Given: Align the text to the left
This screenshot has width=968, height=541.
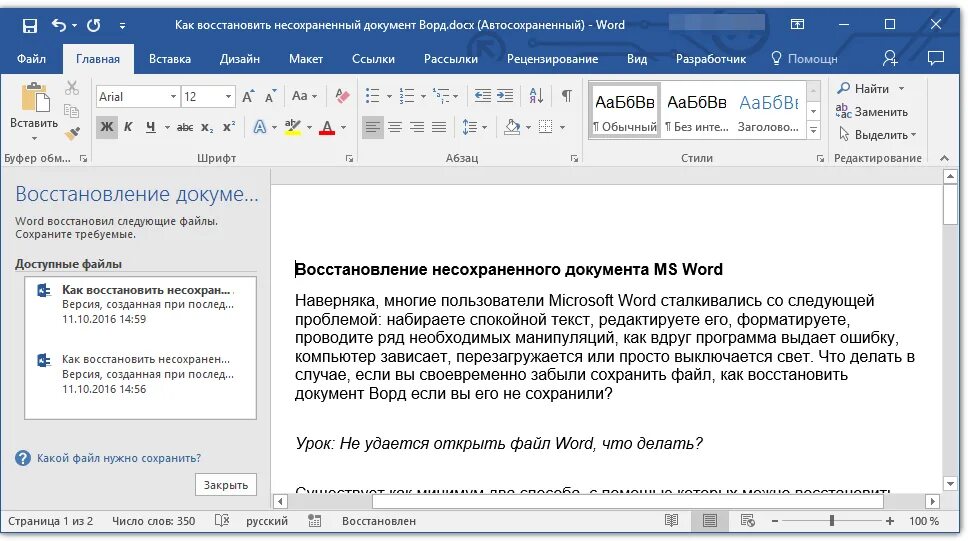Looking at the screenshot, I should [x=372, y=127].
